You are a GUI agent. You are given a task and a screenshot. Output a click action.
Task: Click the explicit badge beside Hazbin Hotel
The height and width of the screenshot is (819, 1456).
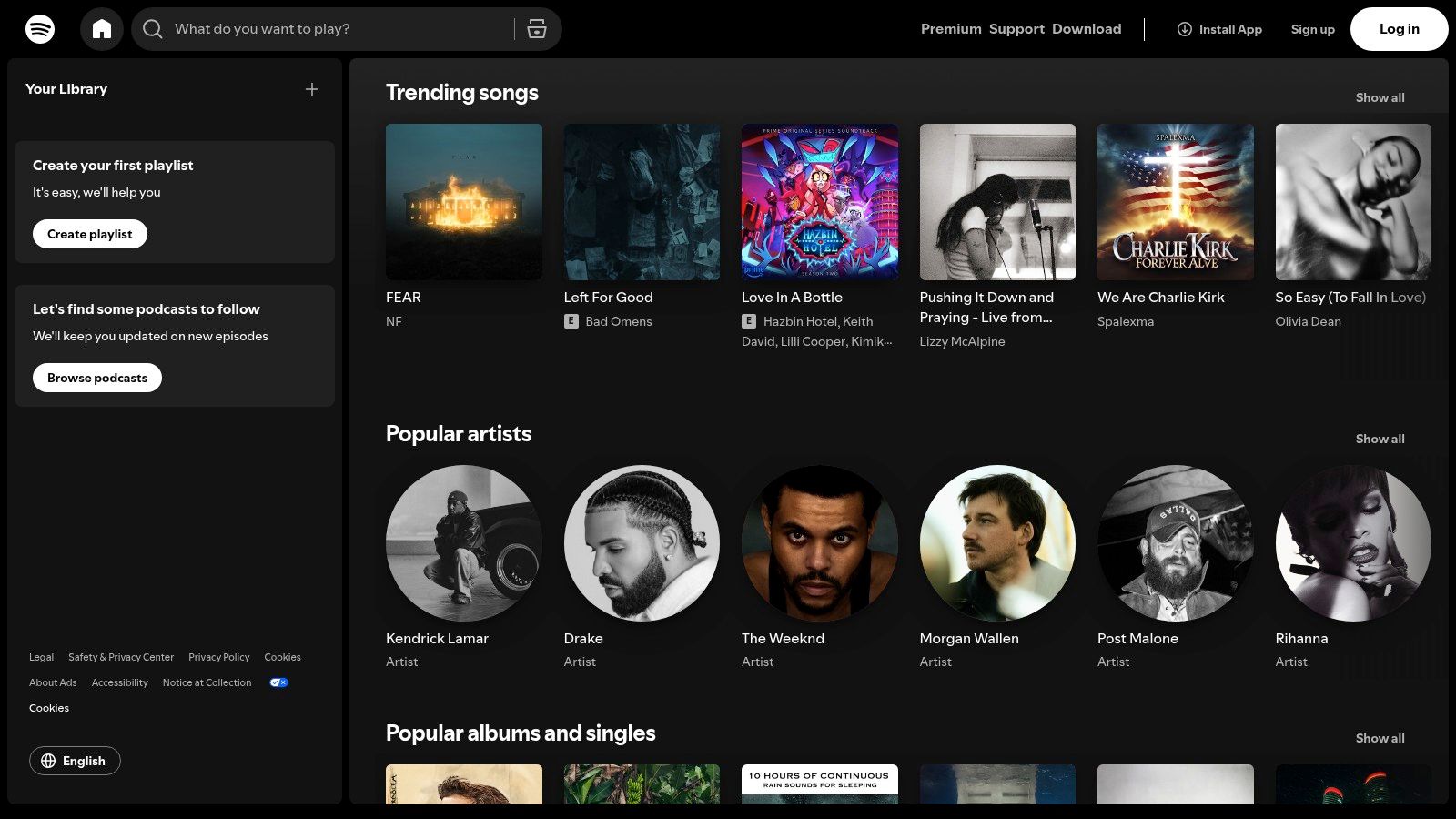[749, 321]
